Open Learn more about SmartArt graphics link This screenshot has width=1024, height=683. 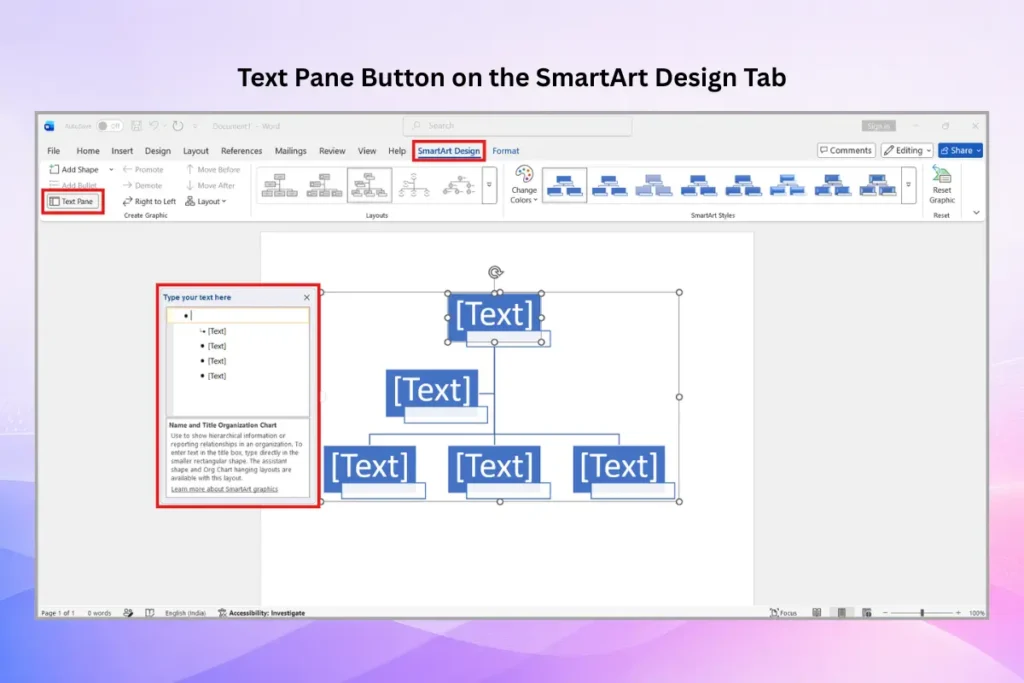(x=224, y=489)
